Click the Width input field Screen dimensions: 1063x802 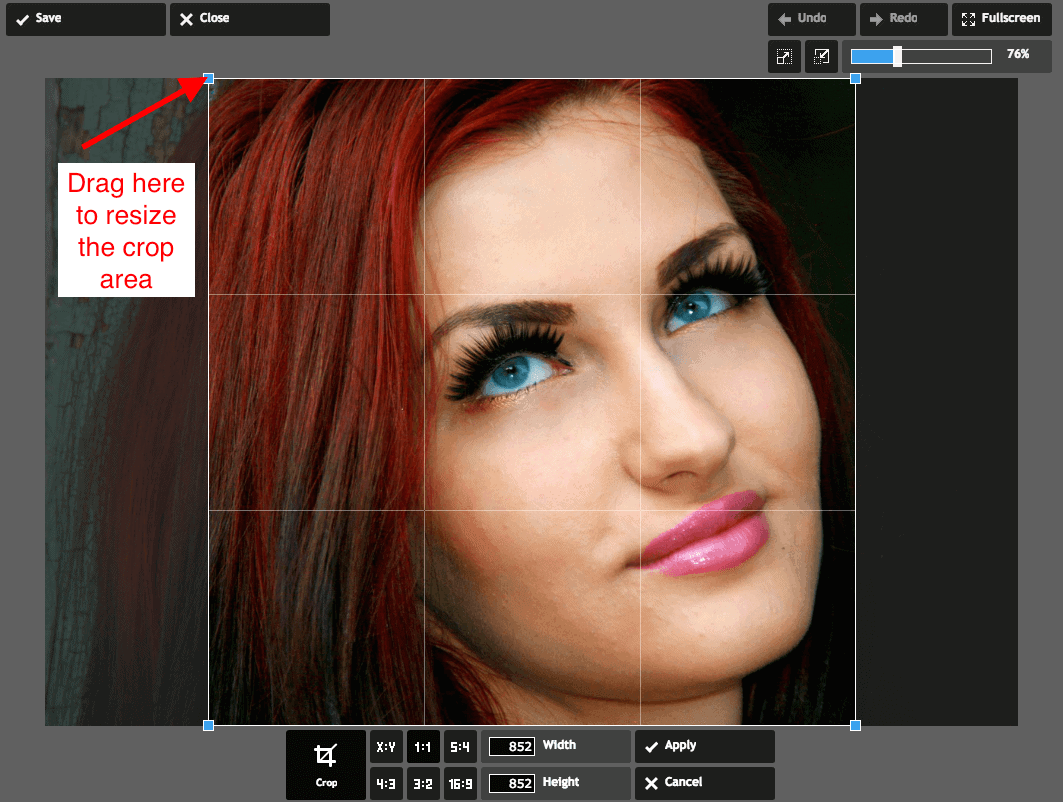[512, 746]
